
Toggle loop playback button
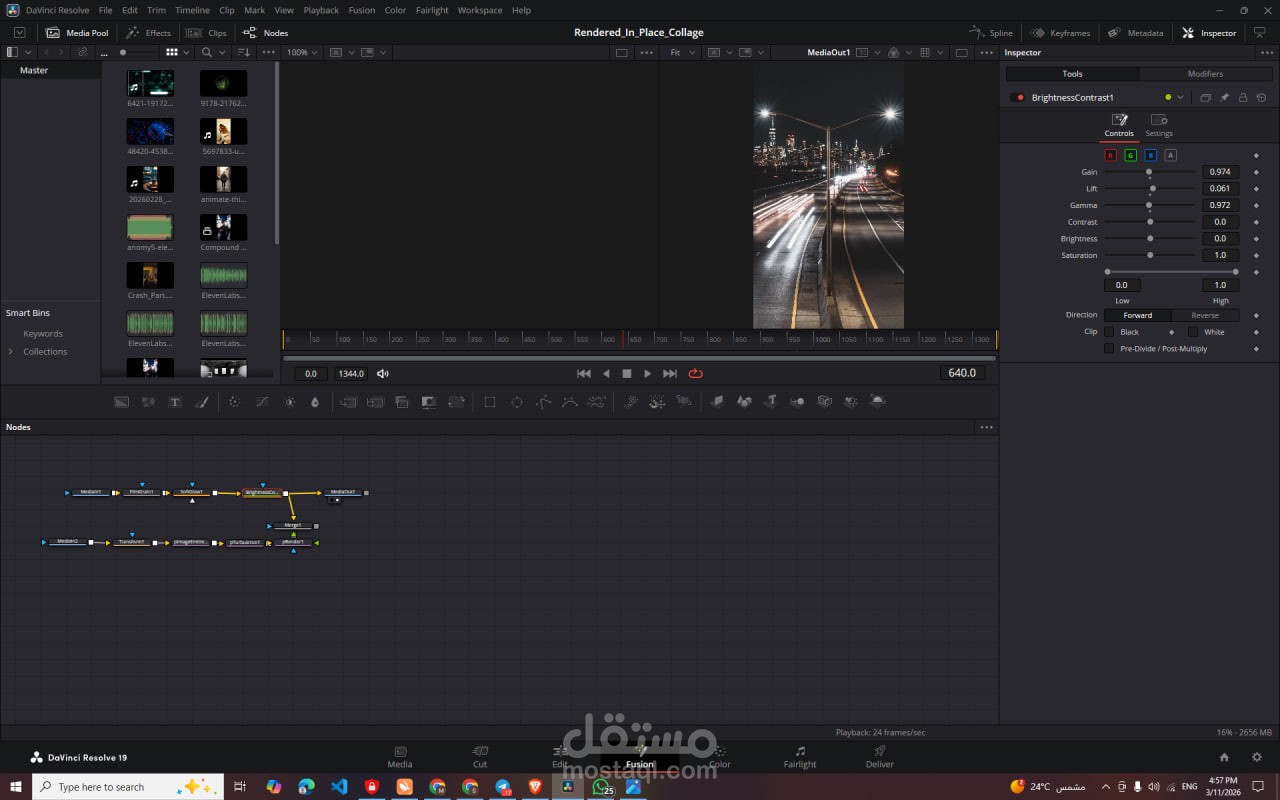point(695,374)
